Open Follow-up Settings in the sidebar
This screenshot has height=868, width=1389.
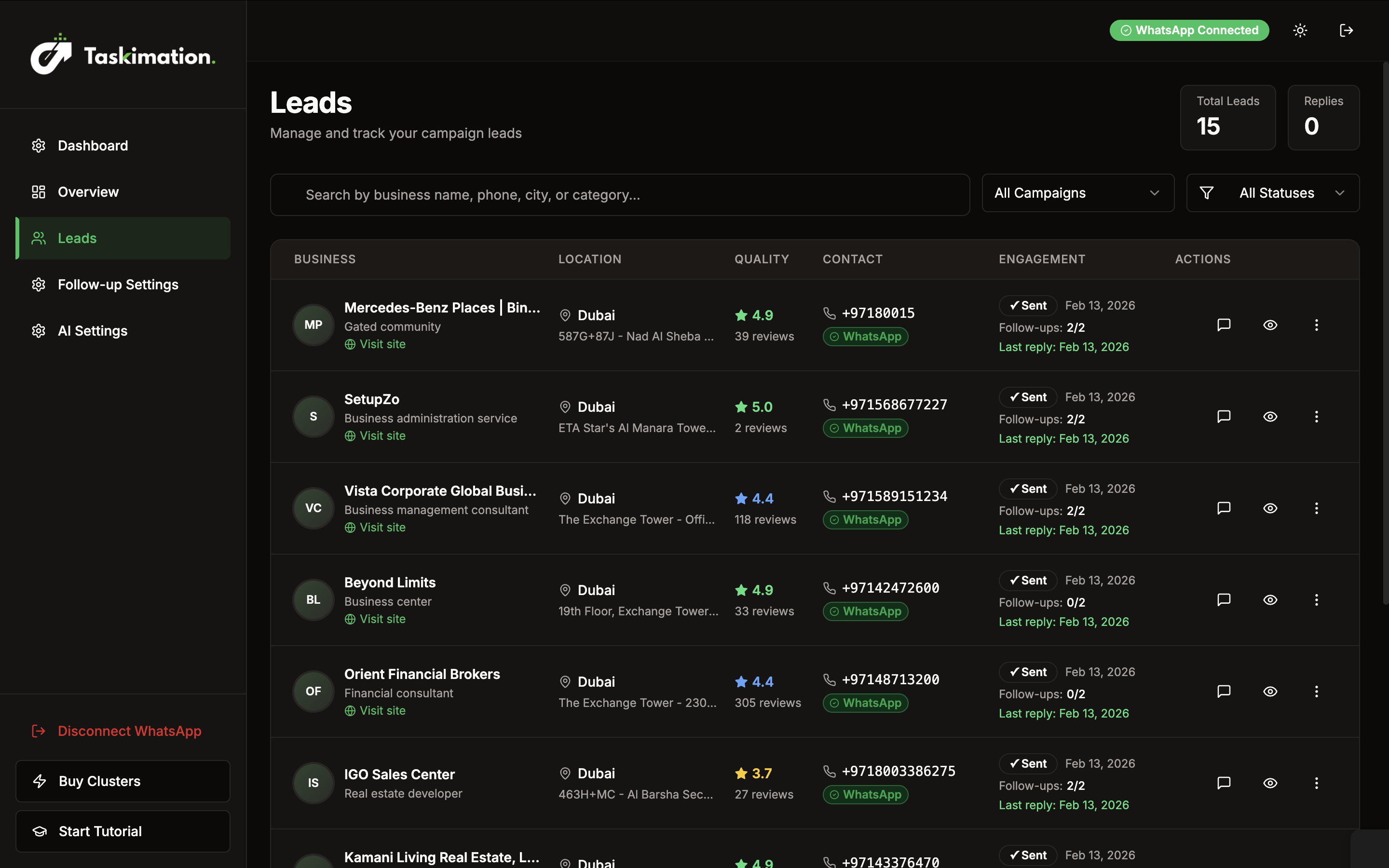(x=118, y=285)
